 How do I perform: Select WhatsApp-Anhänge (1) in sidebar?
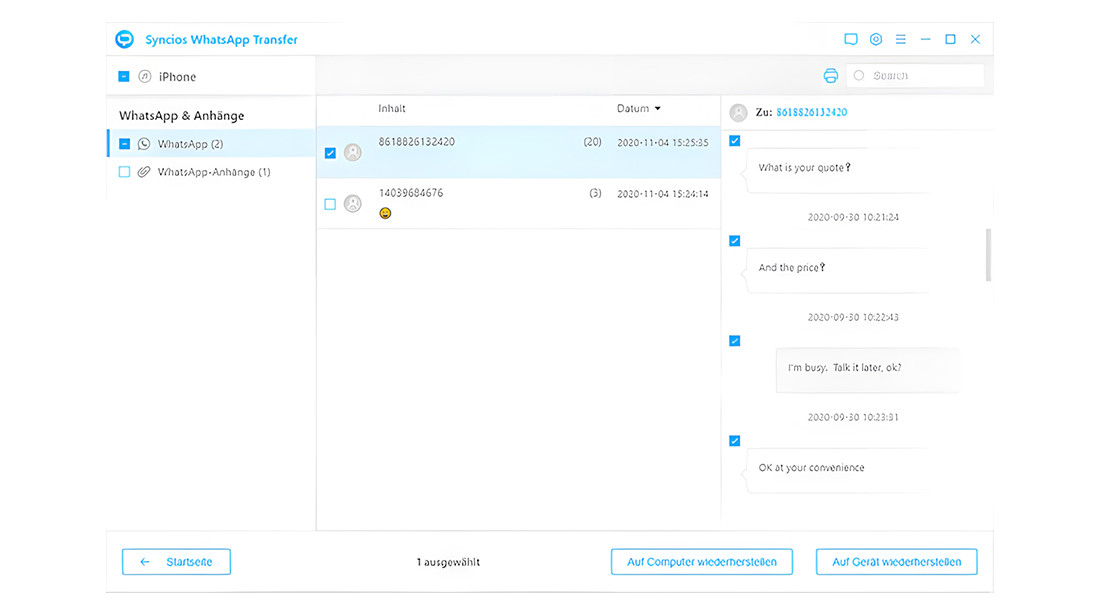point(212,172)
